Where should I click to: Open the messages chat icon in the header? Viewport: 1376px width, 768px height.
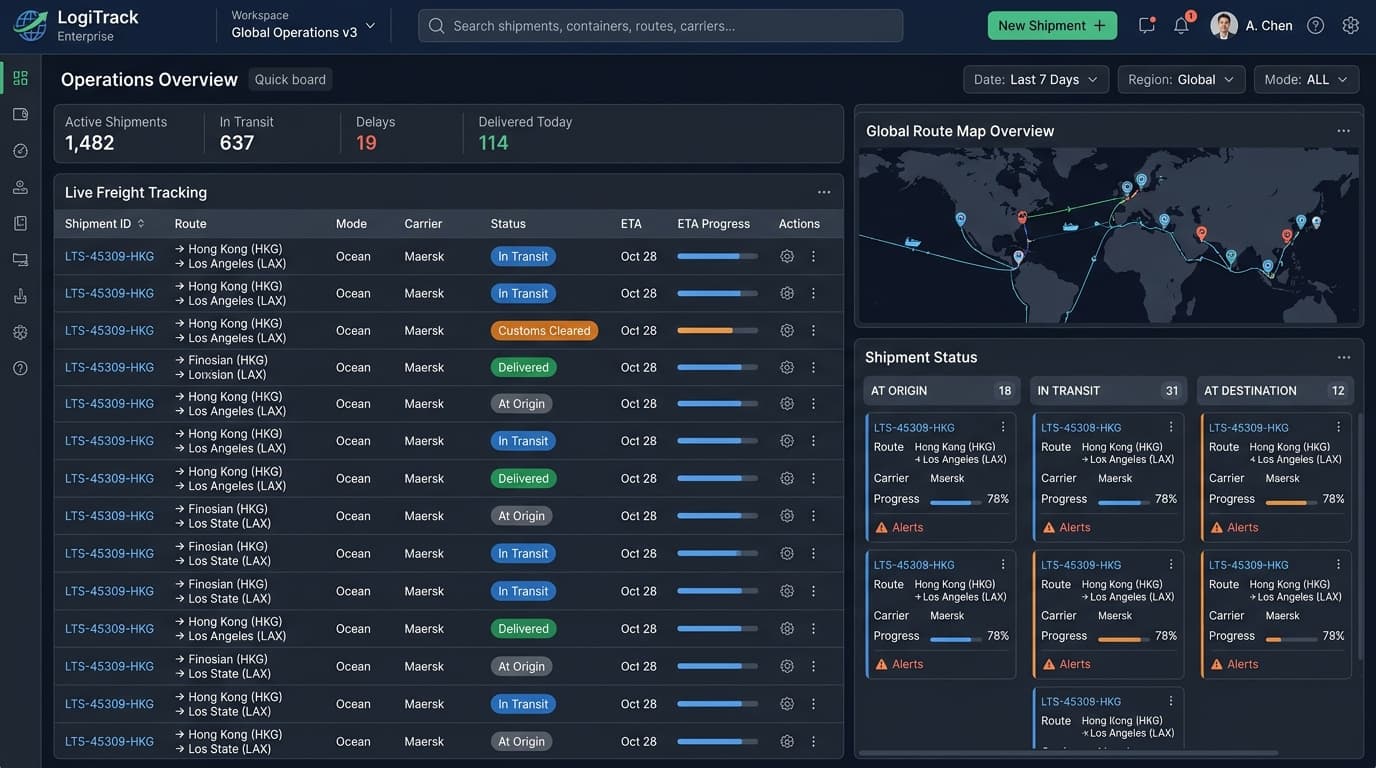click(x=1147, y=25)
